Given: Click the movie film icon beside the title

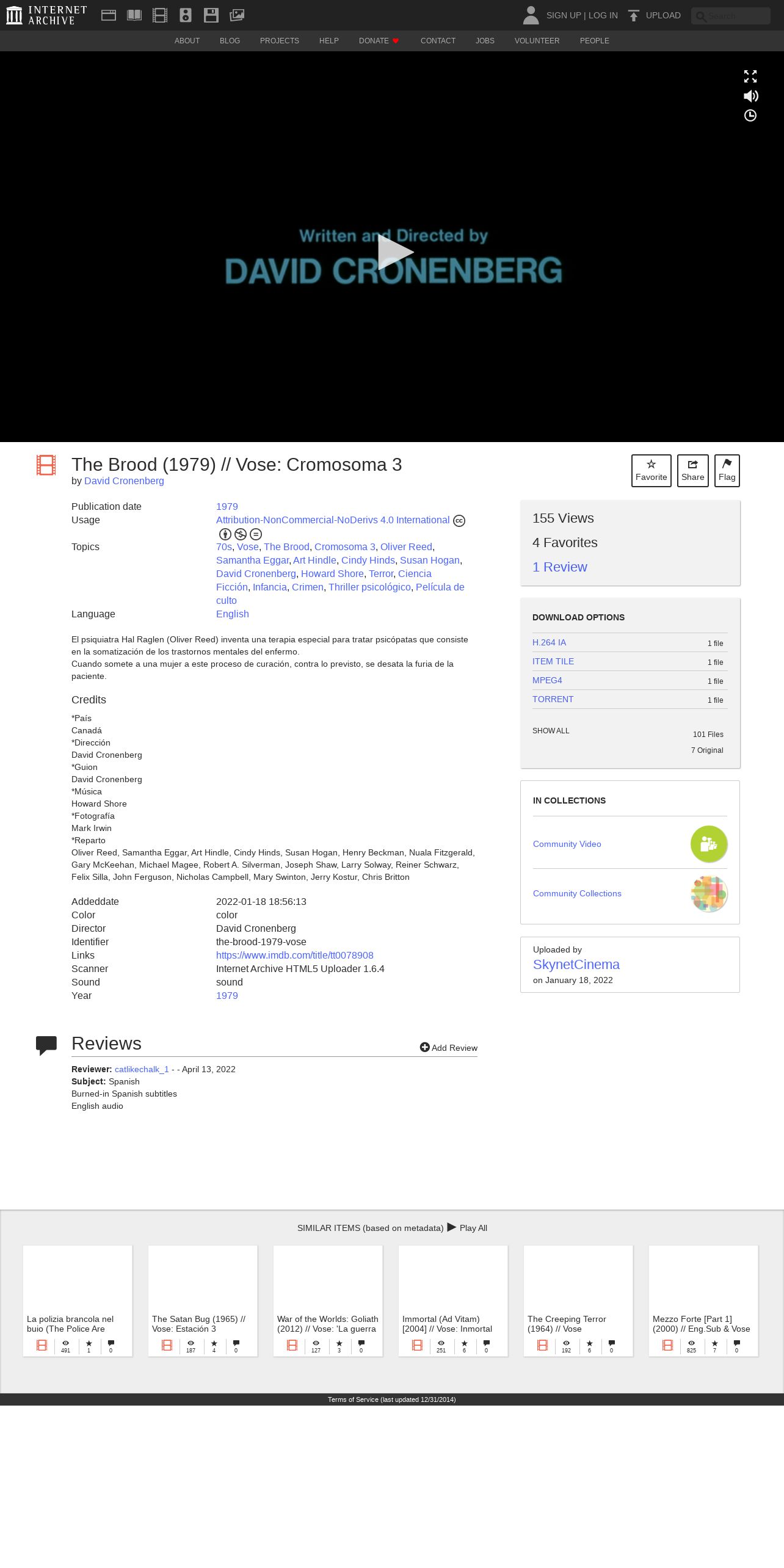Looking at the screenshot, I should point(46,465).
